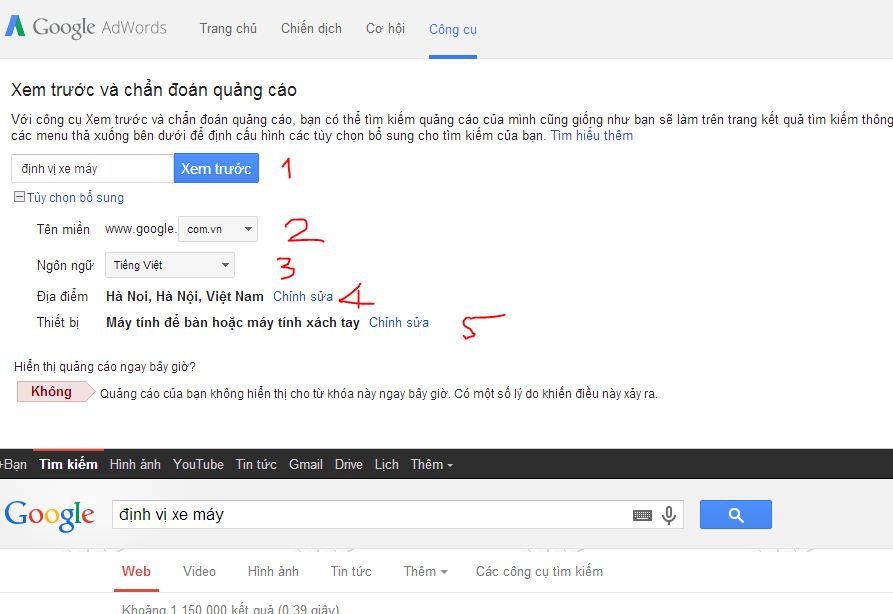
Task: Expand the Thêm menu in black bar
Action: (x=432, y=464)
